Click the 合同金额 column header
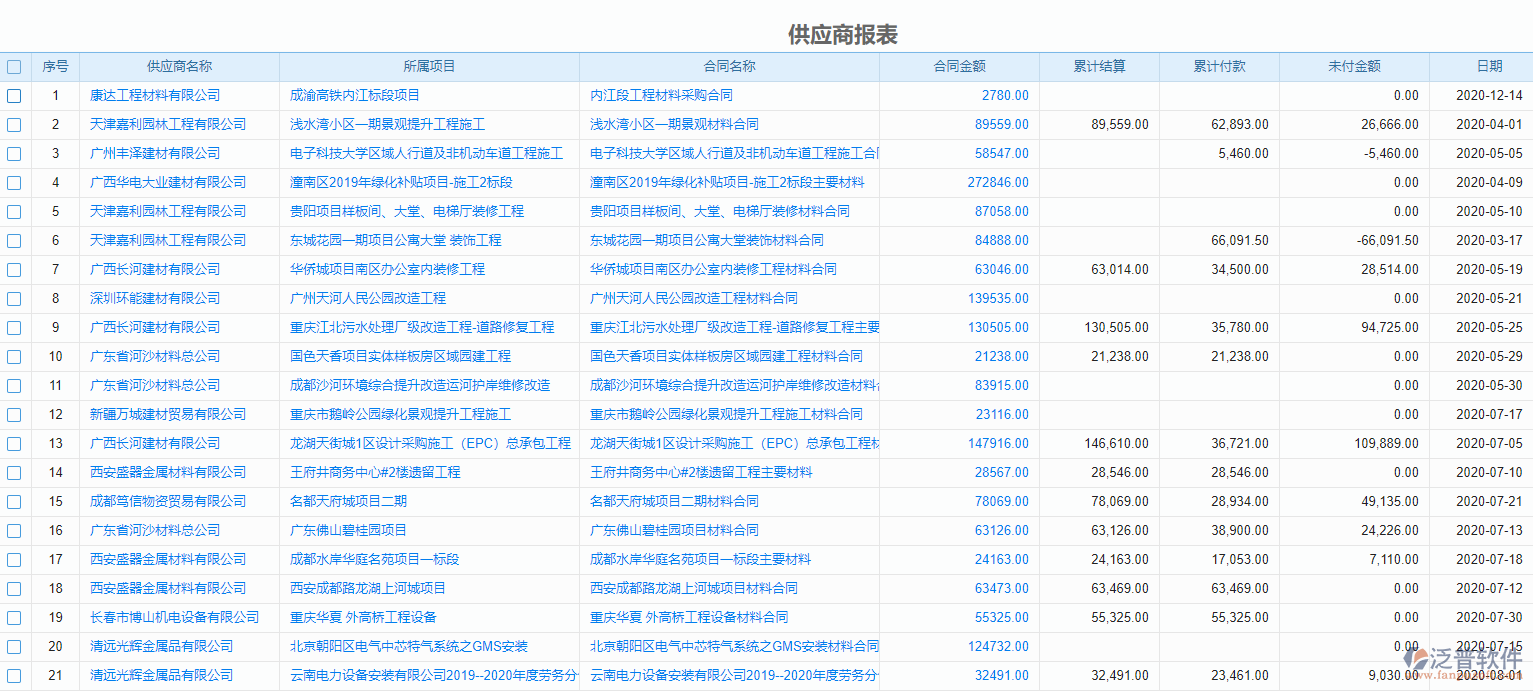Screen dimensions: 1533x691 958,66
